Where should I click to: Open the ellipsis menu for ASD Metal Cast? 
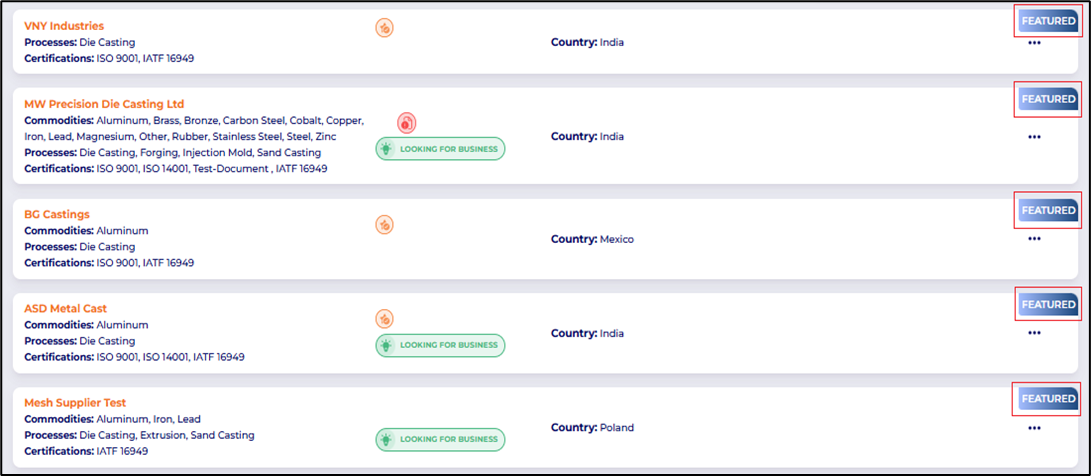click(x=1034, y=333)
